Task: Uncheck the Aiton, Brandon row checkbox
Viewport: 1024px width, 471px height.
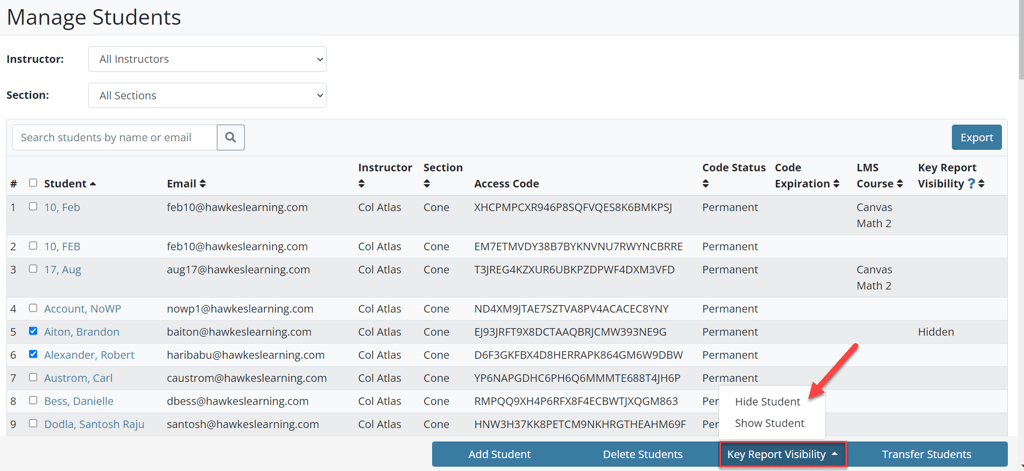Action: [x=33, y=331]
